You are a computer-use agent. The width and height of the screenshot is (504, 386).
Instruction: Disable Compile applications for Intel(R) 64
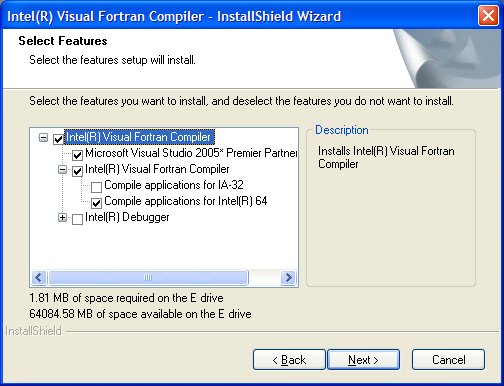tap(97, 203)
